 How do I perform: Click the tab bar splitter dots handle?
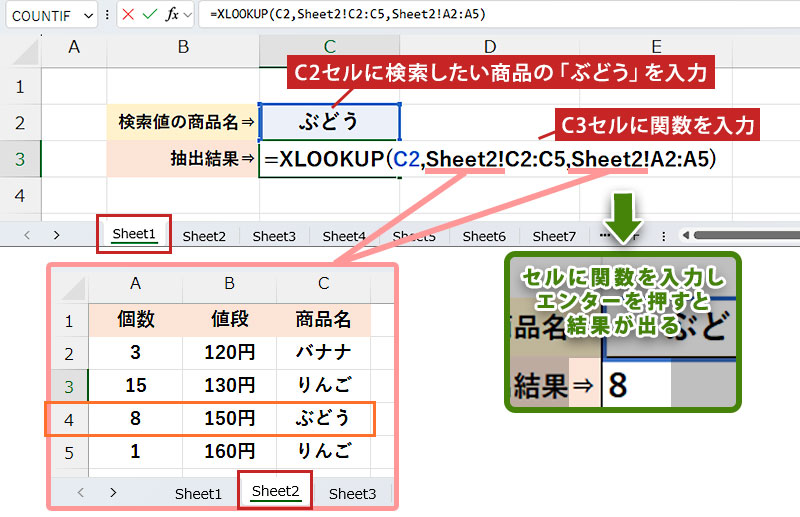pyautogui.click(x=663, y=236)
